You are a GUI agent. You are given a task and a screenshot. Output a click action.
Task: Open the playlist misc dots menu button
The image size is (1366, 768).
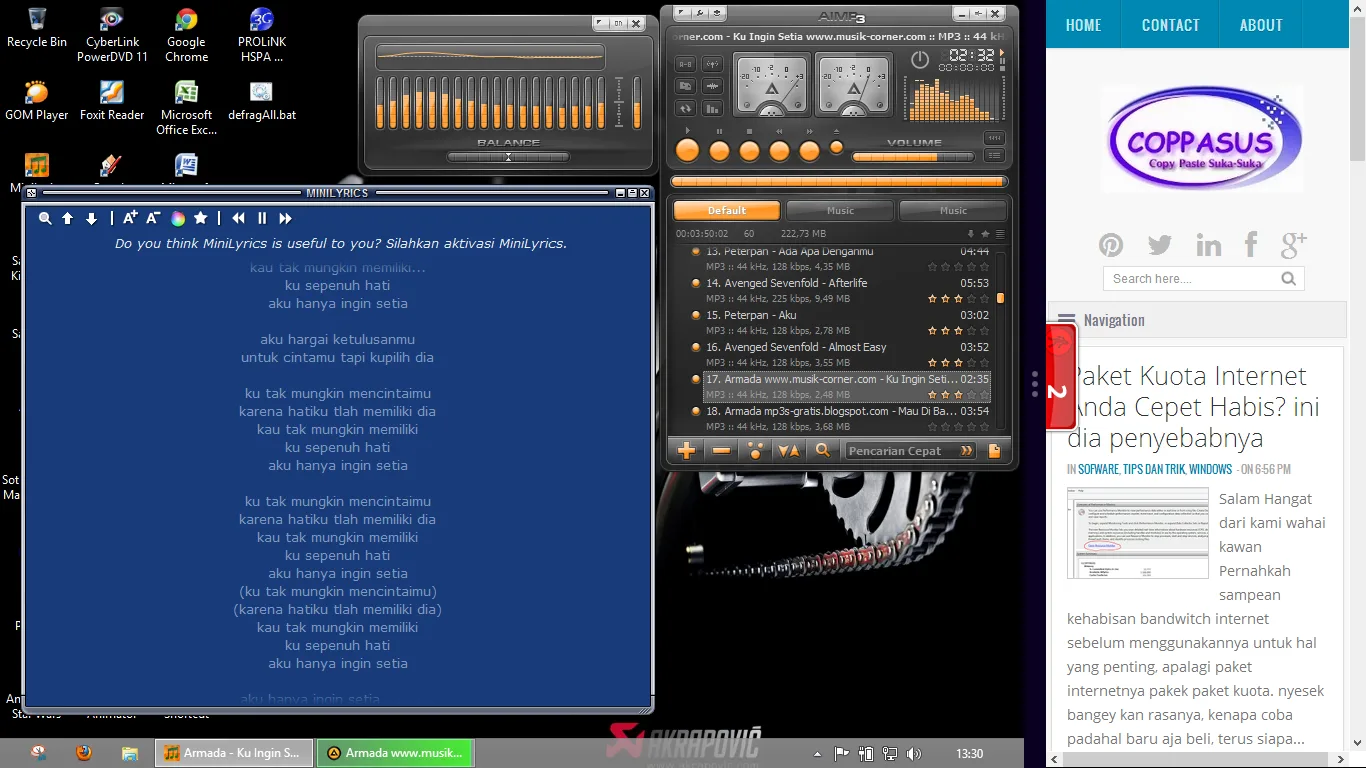tap(755, 451)
